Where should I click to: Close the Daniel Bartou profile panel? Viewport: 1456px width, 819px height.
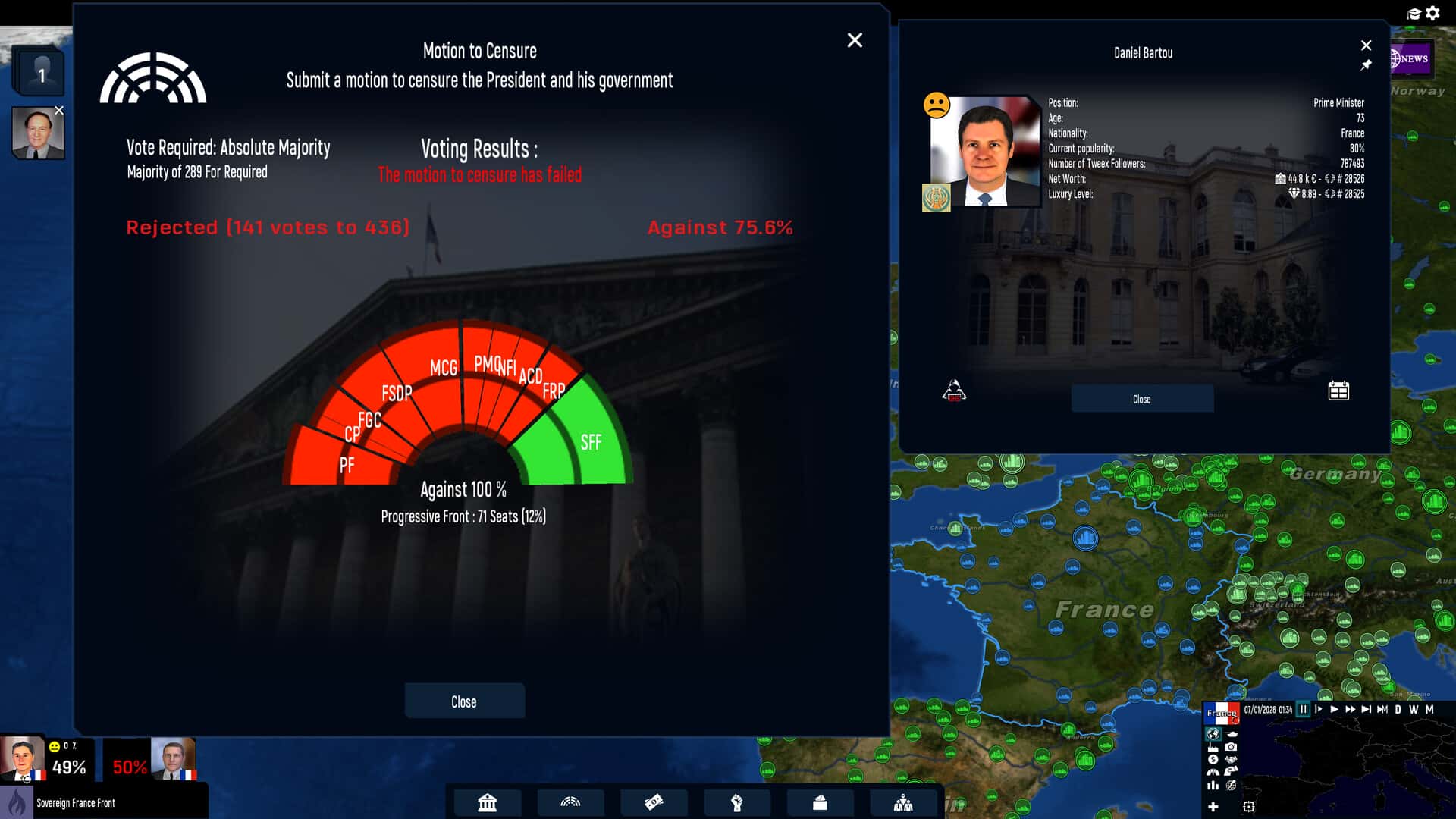(1367, 44)
